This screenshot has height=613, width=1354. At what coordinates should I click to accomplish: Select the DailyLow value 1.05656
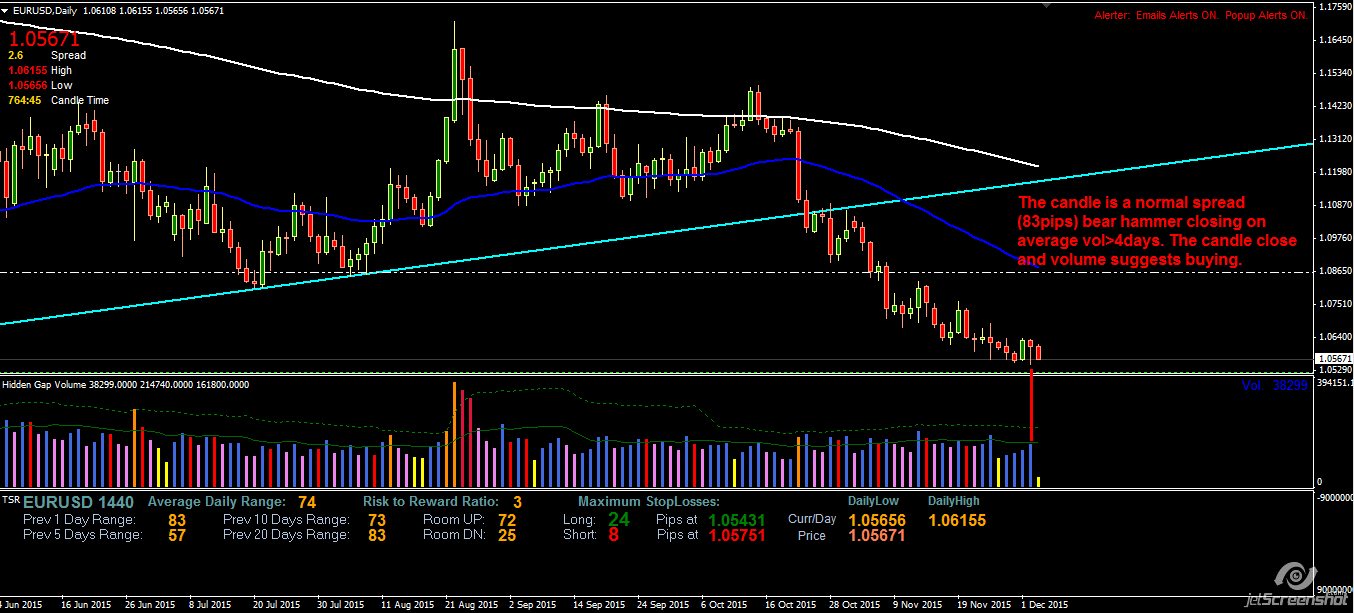[x=877, y=520]
